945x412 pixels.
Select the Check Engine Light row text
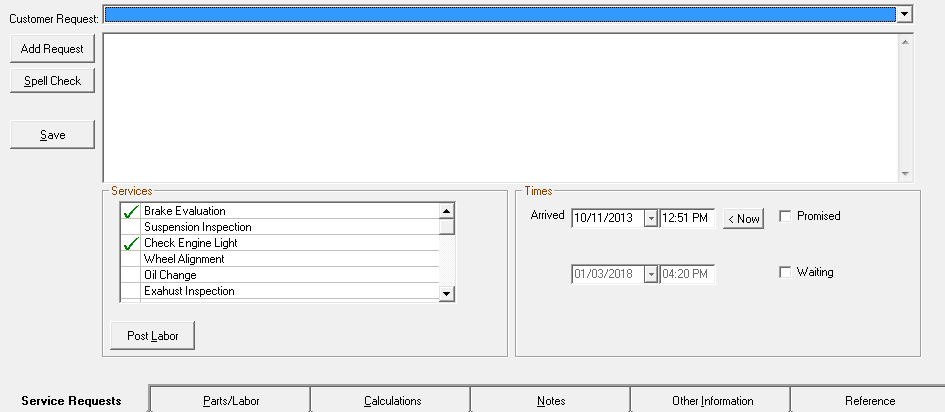tap(190, 243)
